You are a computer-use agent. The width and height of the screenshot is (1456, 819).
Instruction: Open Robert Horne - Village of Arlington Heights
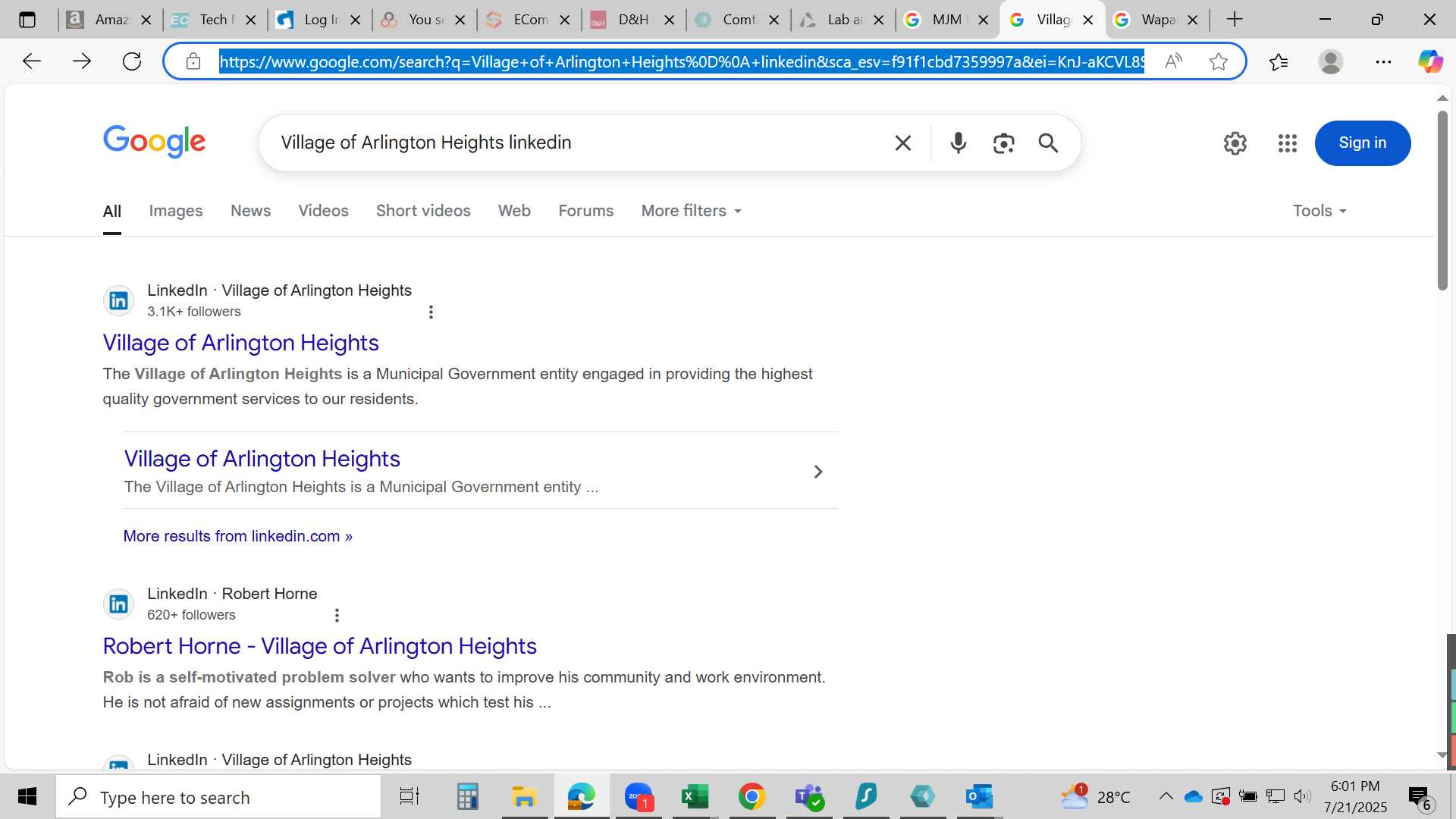pyautogui.click(x=319, y=646)
